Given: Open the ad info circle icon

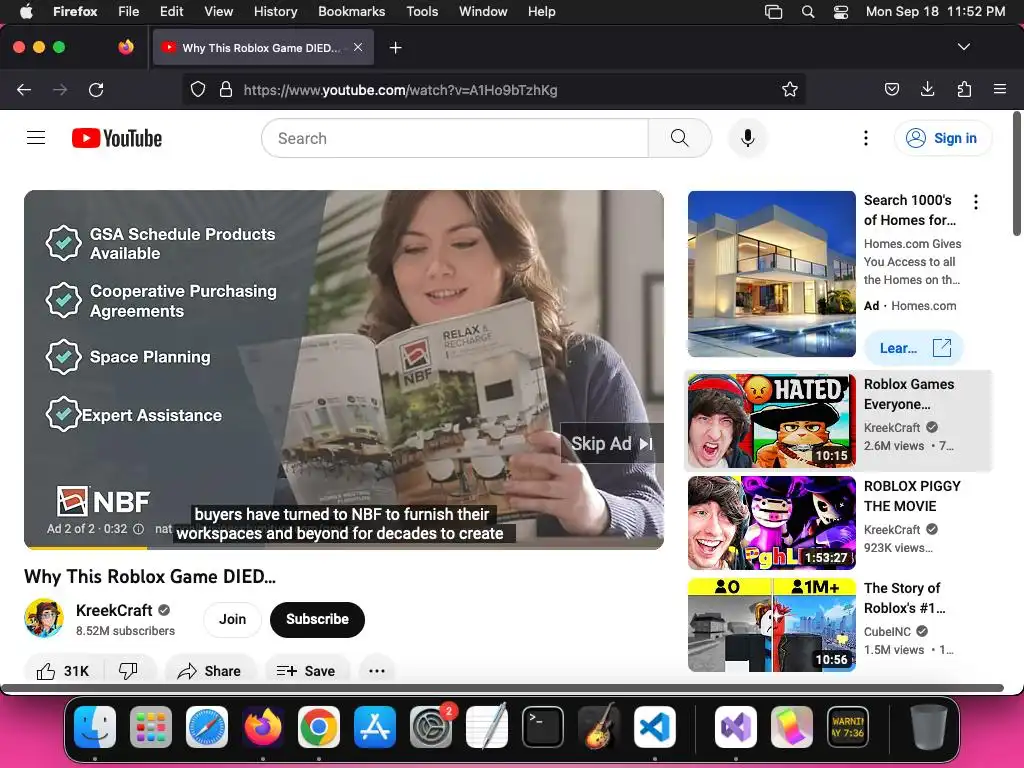Looking at the screenshot, I should 138,529.
